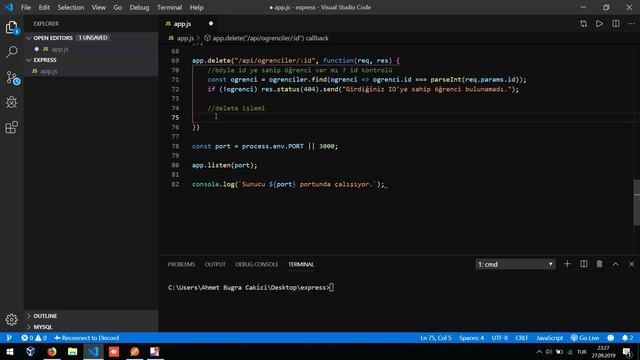
Task: Show hidden system tray icons chevron
Action: tap(539, 351)
